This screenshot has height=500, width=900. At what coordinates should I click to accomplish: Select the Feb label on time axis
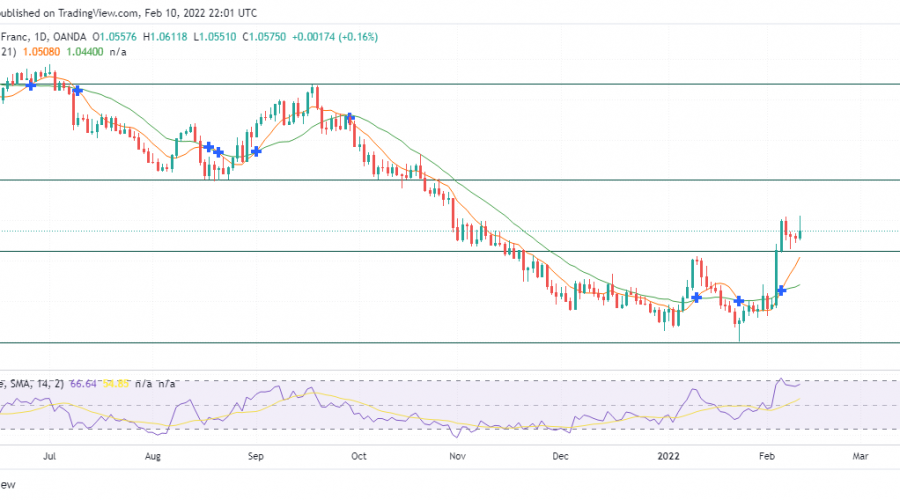pyautogui.click(x=767, y=456)
